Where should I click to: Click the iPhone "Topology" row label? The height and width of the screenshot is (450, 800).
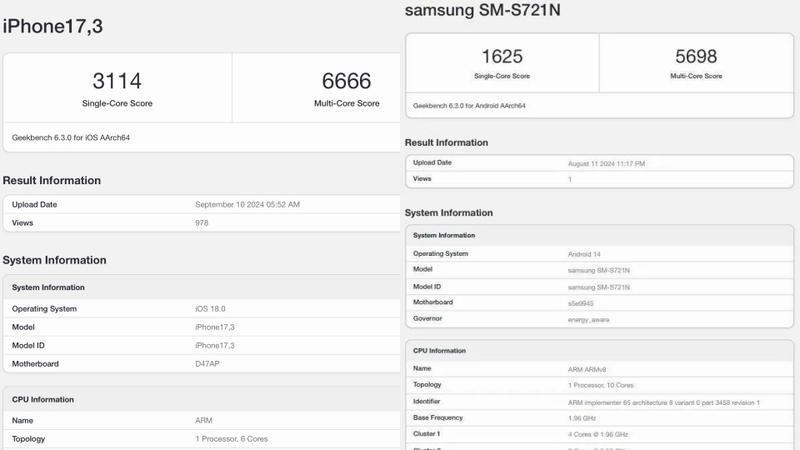click(x=29, y=438)
